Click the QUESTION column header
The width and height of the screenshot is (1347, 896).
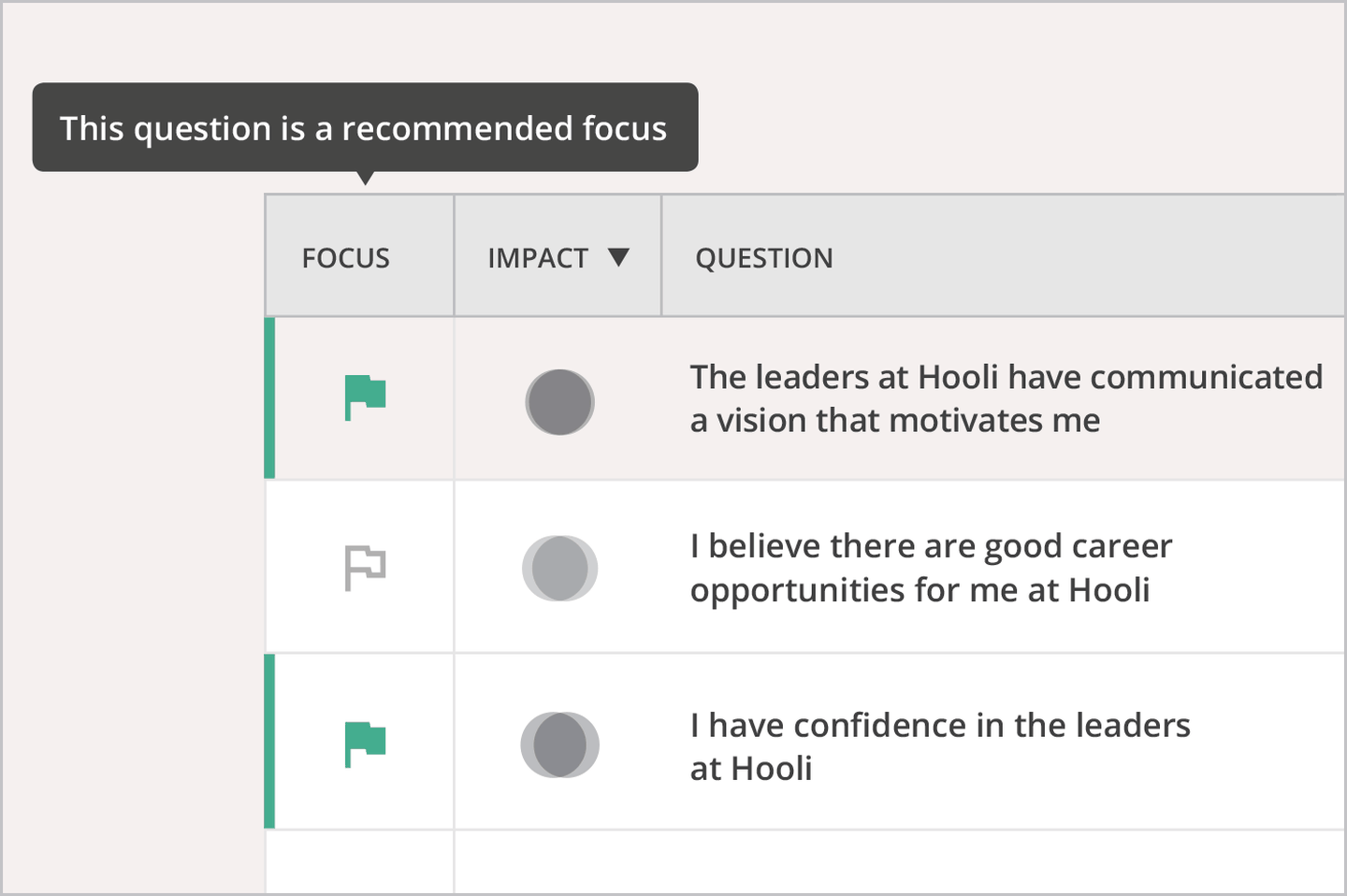pyautogui.click(x=763, y=258)
